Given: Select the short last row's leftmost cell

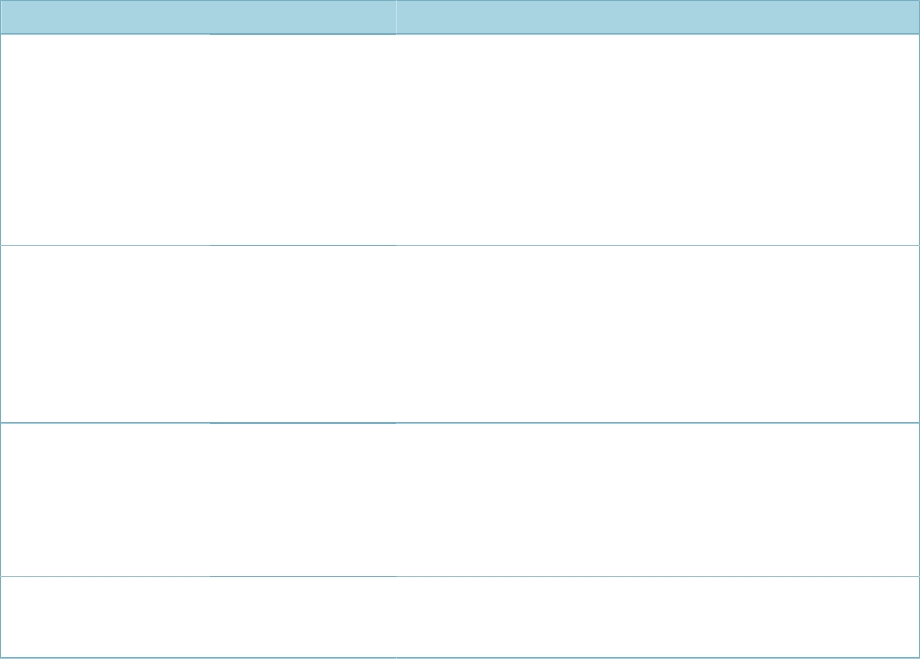Looking at the screenshot, I should 106,617.
